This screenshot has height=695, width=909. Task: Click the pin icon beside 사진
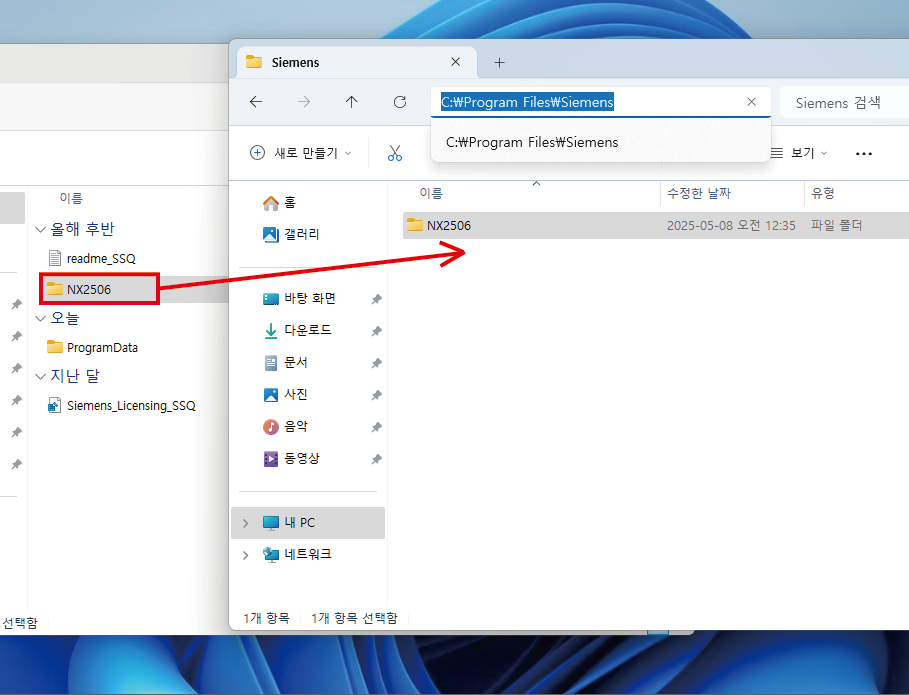pos(376,395)
